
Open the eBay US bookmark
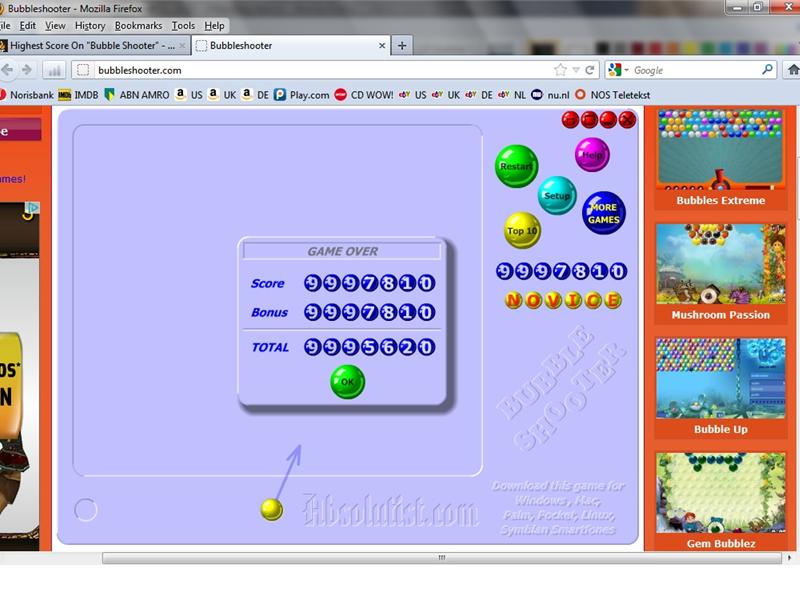coord(412,95)
